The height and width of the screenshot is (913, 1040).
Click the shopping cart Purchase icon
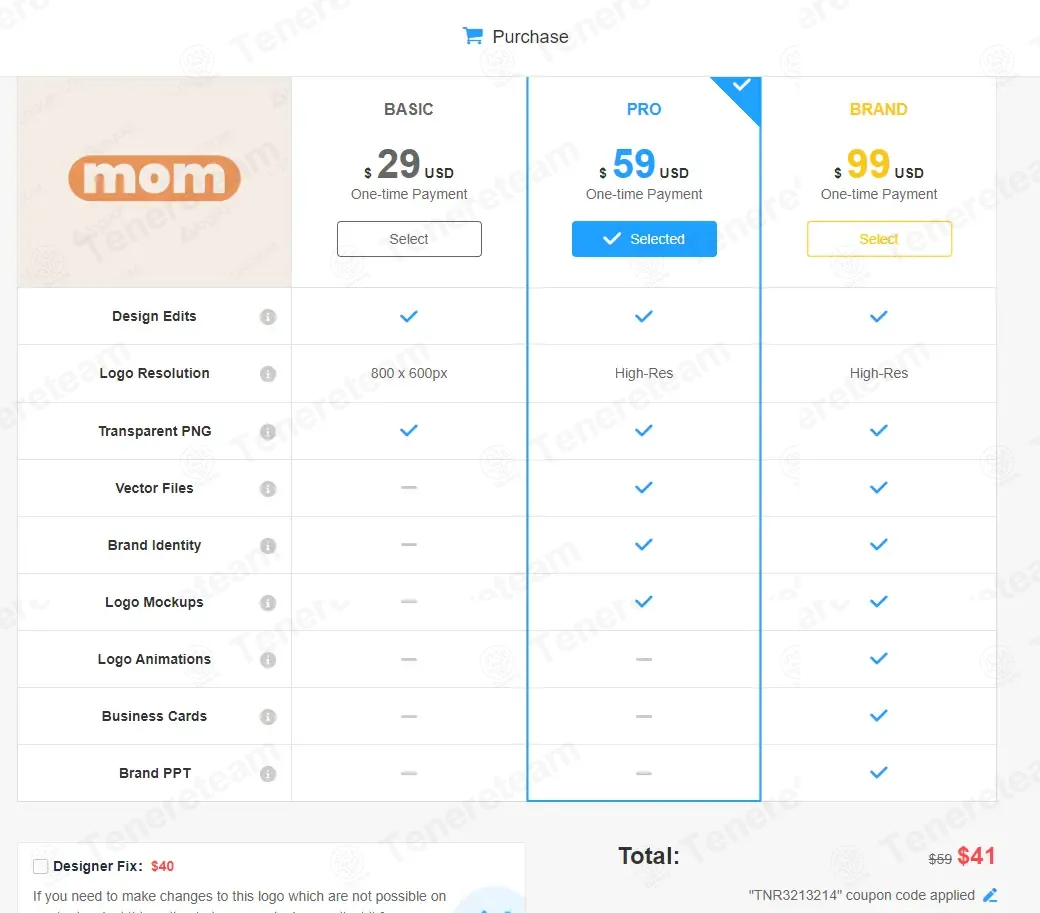point(472,36)
